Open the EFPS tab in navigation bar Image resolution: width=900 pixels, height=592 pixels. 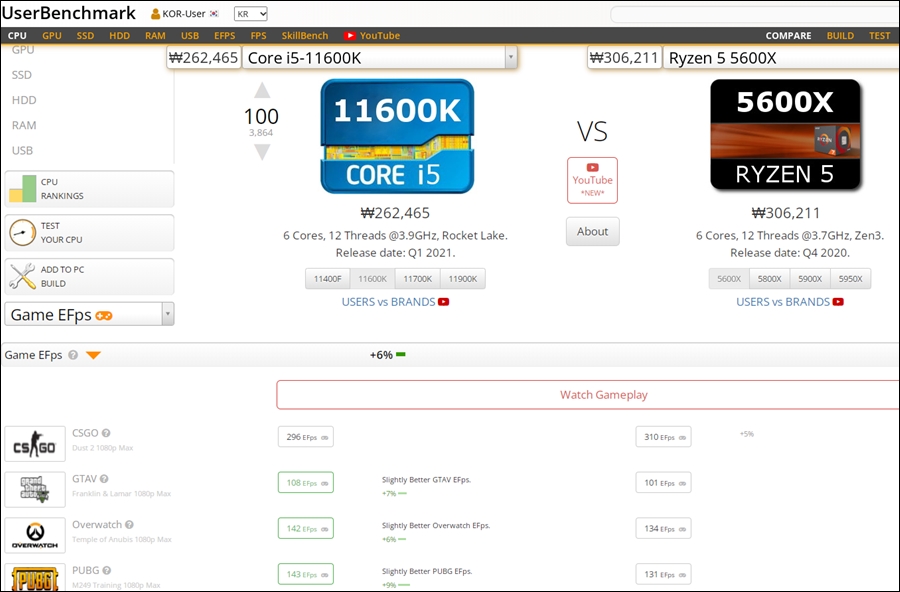click(x=224, y=36)
